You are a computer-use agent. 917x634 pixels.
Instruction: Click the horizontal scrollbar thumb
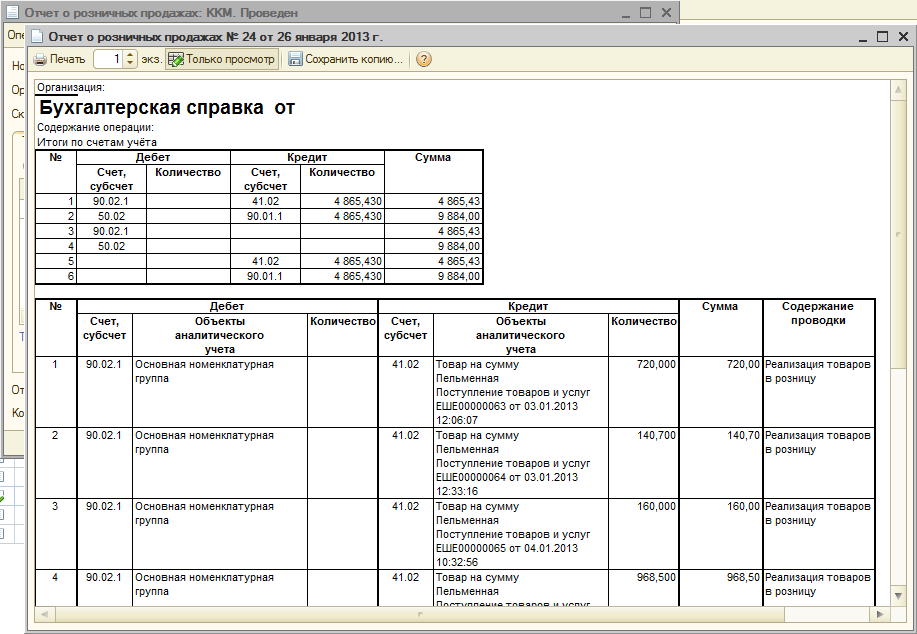click(x=419, y=614)
